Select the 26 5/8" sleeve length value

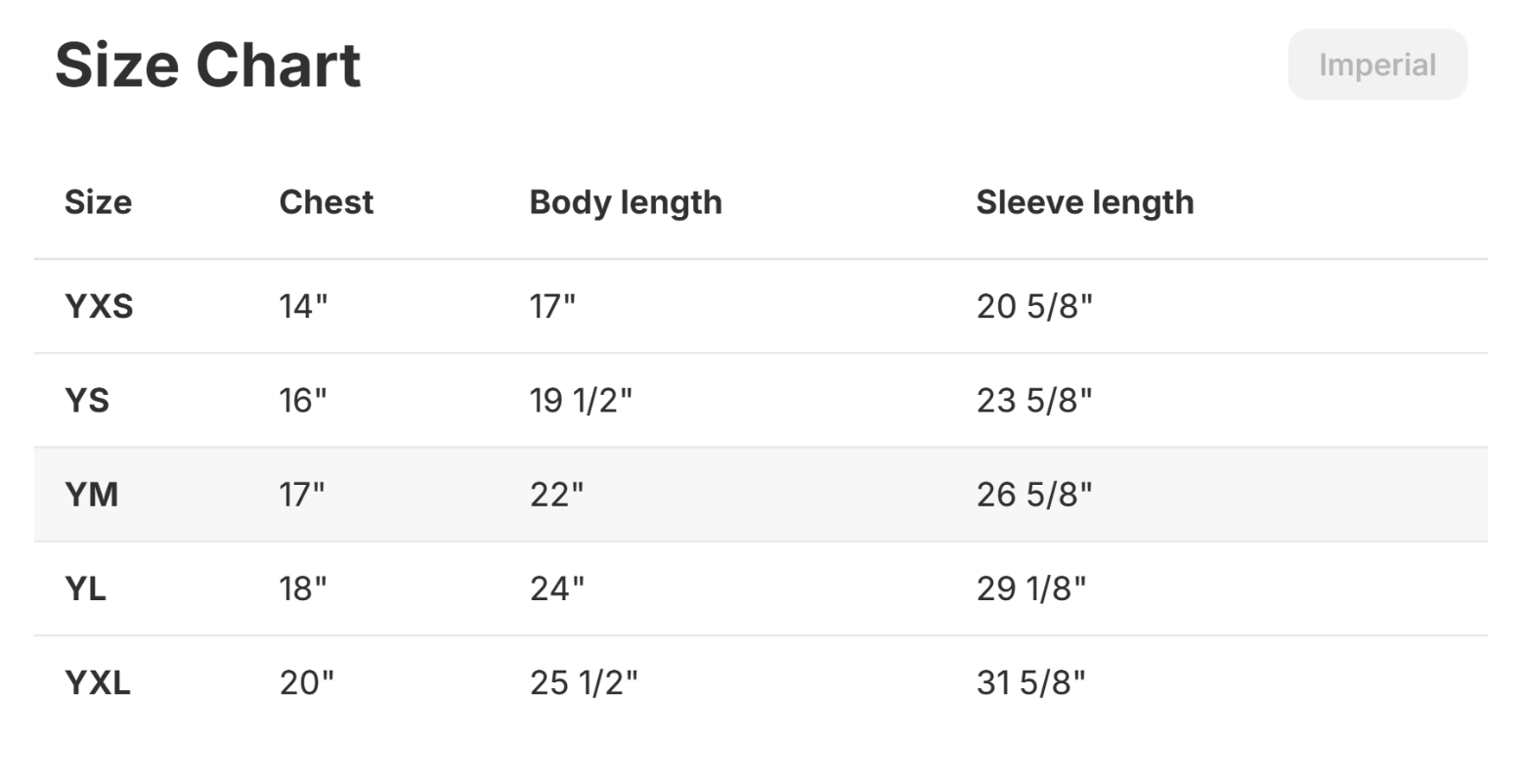(1033, 495)
